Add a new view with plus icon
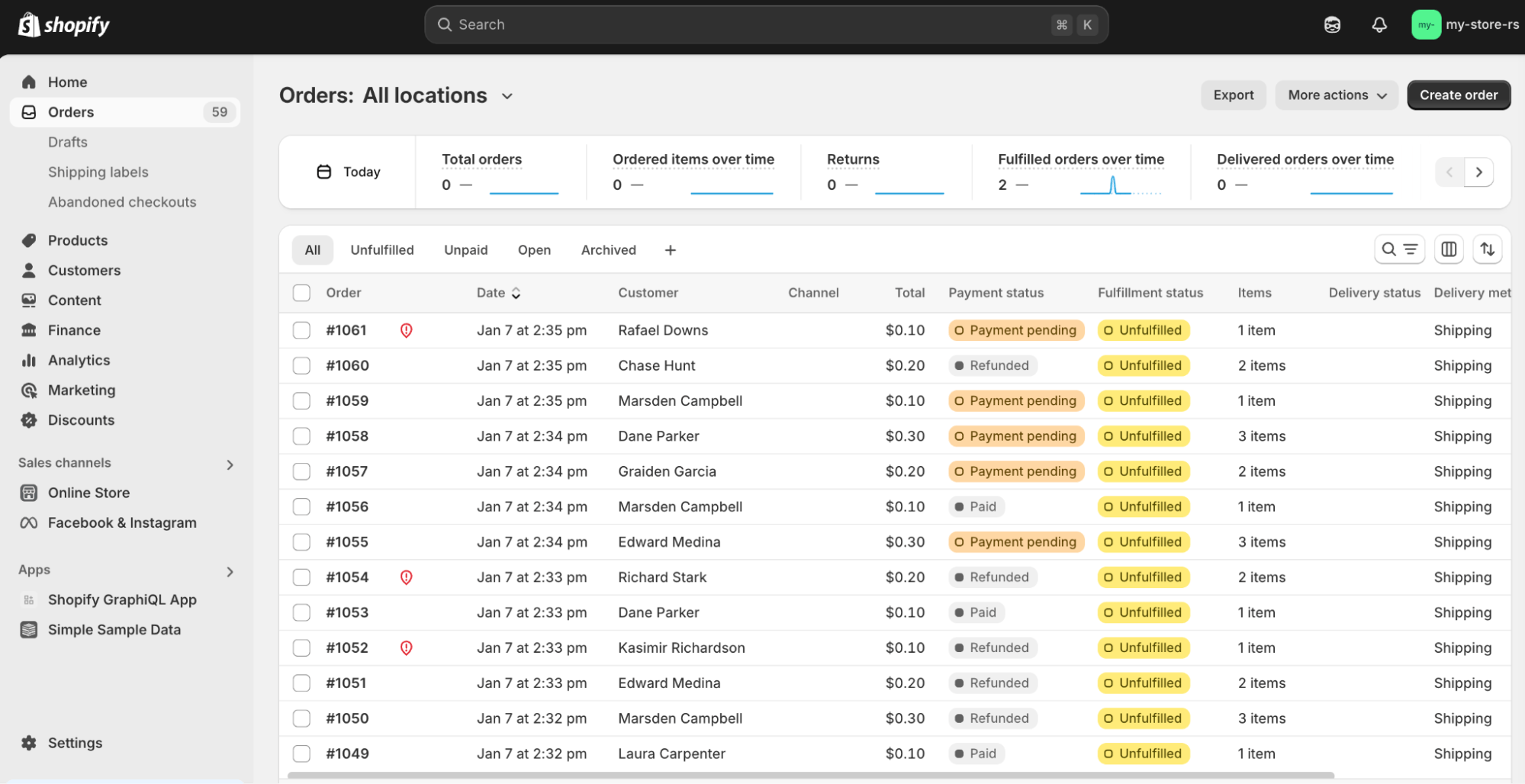The height and width of the screenshot is (784, 1525). (x=671, y=250)
